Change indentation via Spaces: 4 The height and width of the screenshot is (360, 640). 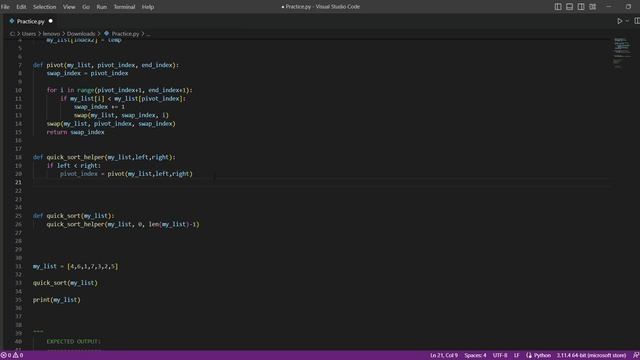coord(475,356)
